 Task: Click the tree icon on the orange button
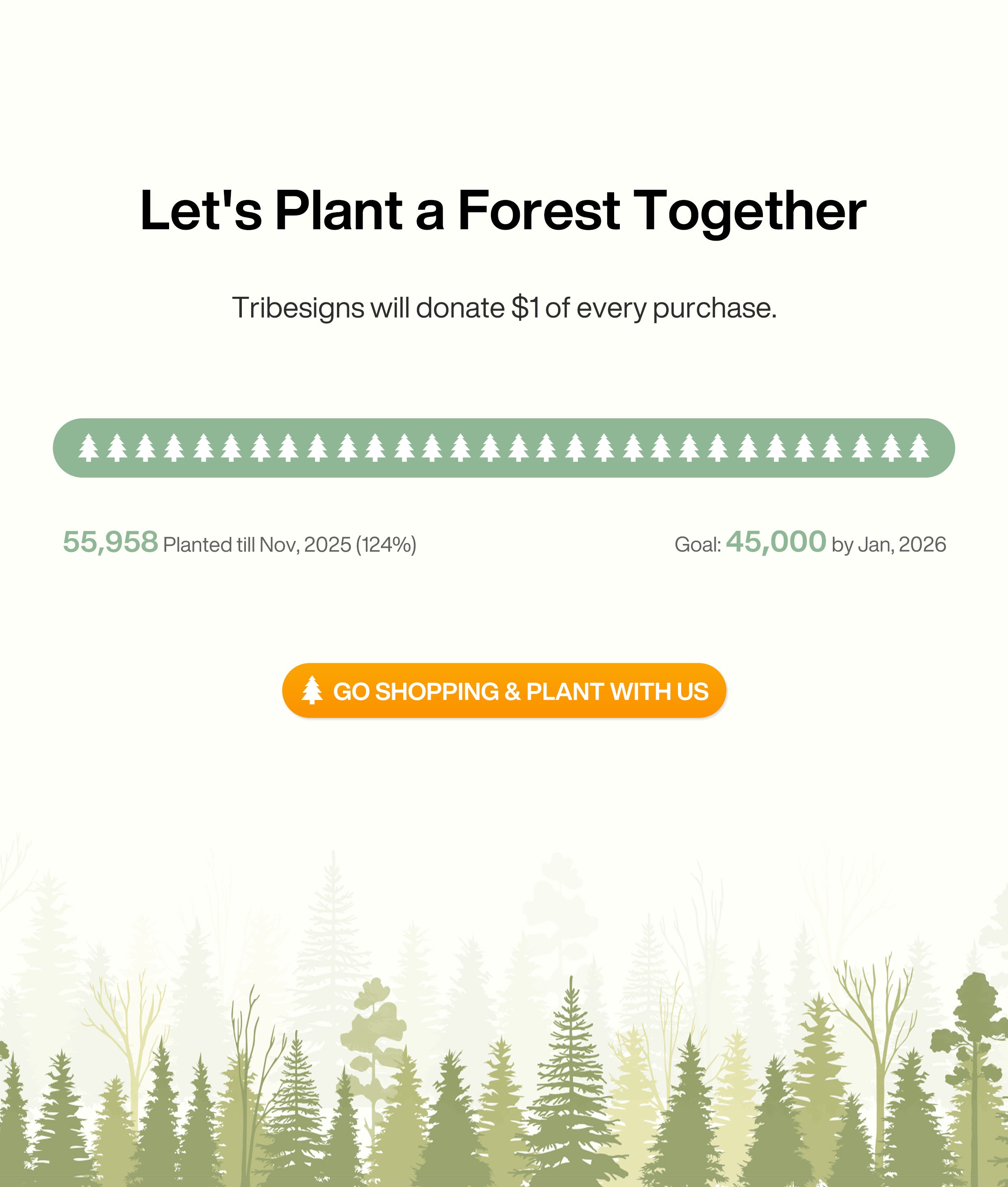tap(312, 690)
